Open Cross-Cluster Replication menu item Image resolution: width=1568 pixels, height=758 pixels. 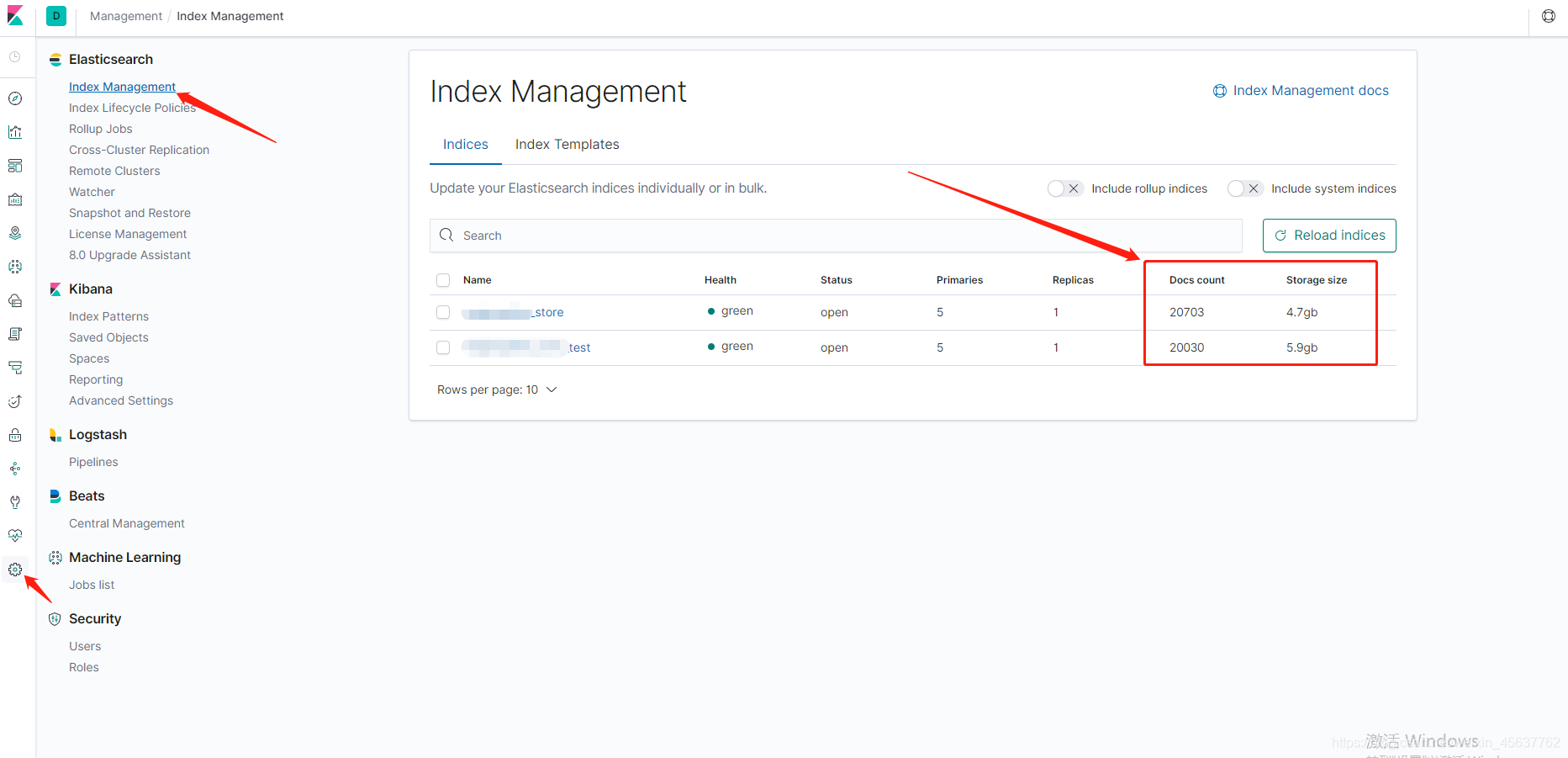tap(139, 150)
